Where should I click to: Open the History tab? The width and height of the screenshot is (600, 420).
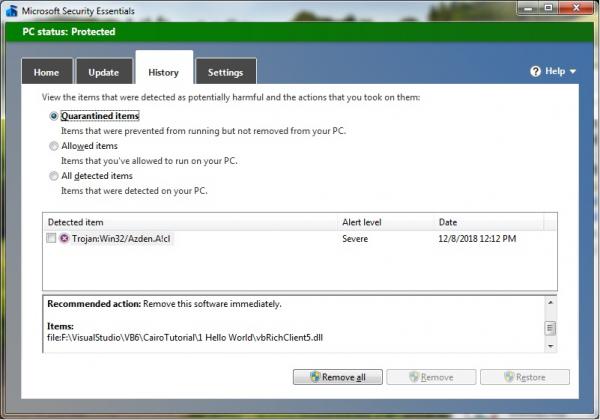164,67
